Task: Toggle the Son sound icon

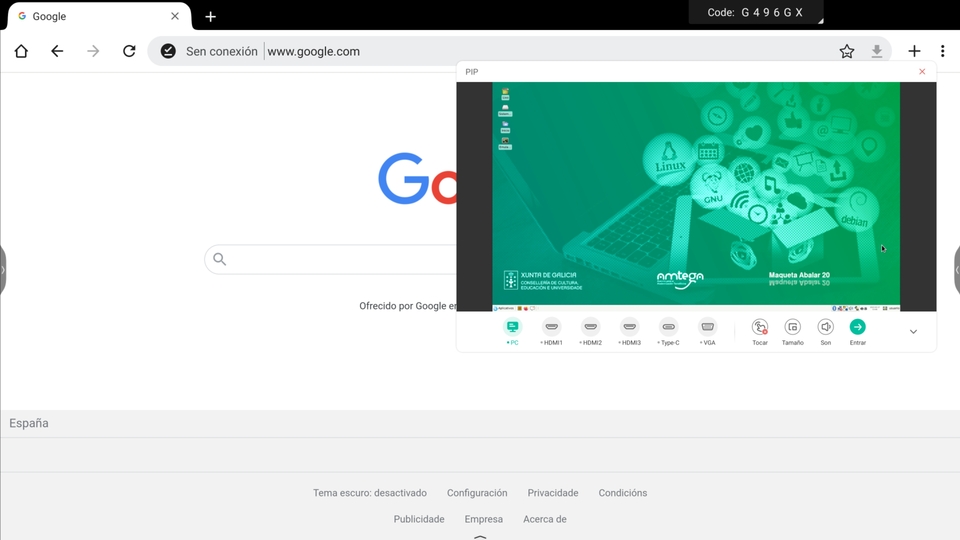Action: click(x=825, y=327)
